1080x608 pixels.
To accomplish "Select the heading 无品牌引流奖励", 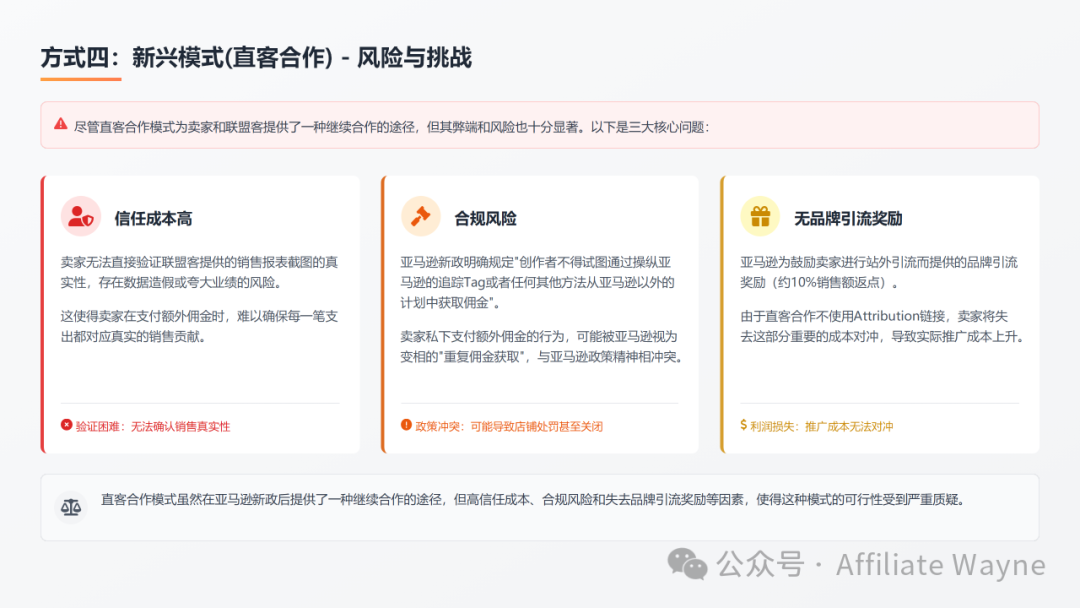I will 848,219.
